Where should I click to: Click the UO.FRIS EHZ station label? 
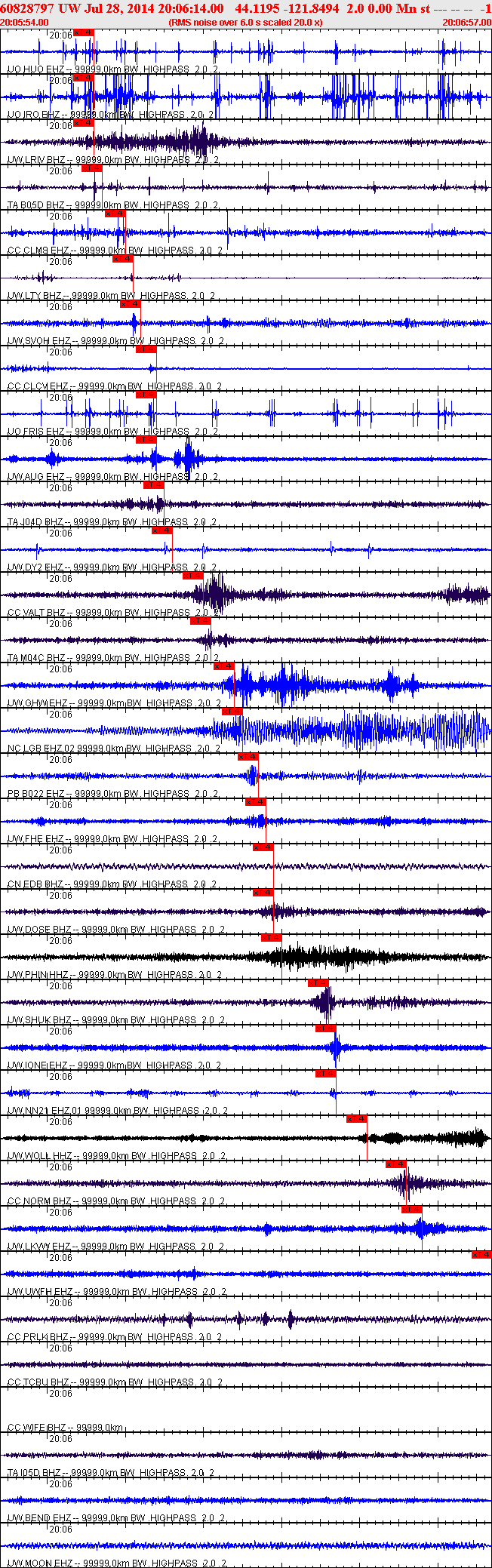click(35, 432)
